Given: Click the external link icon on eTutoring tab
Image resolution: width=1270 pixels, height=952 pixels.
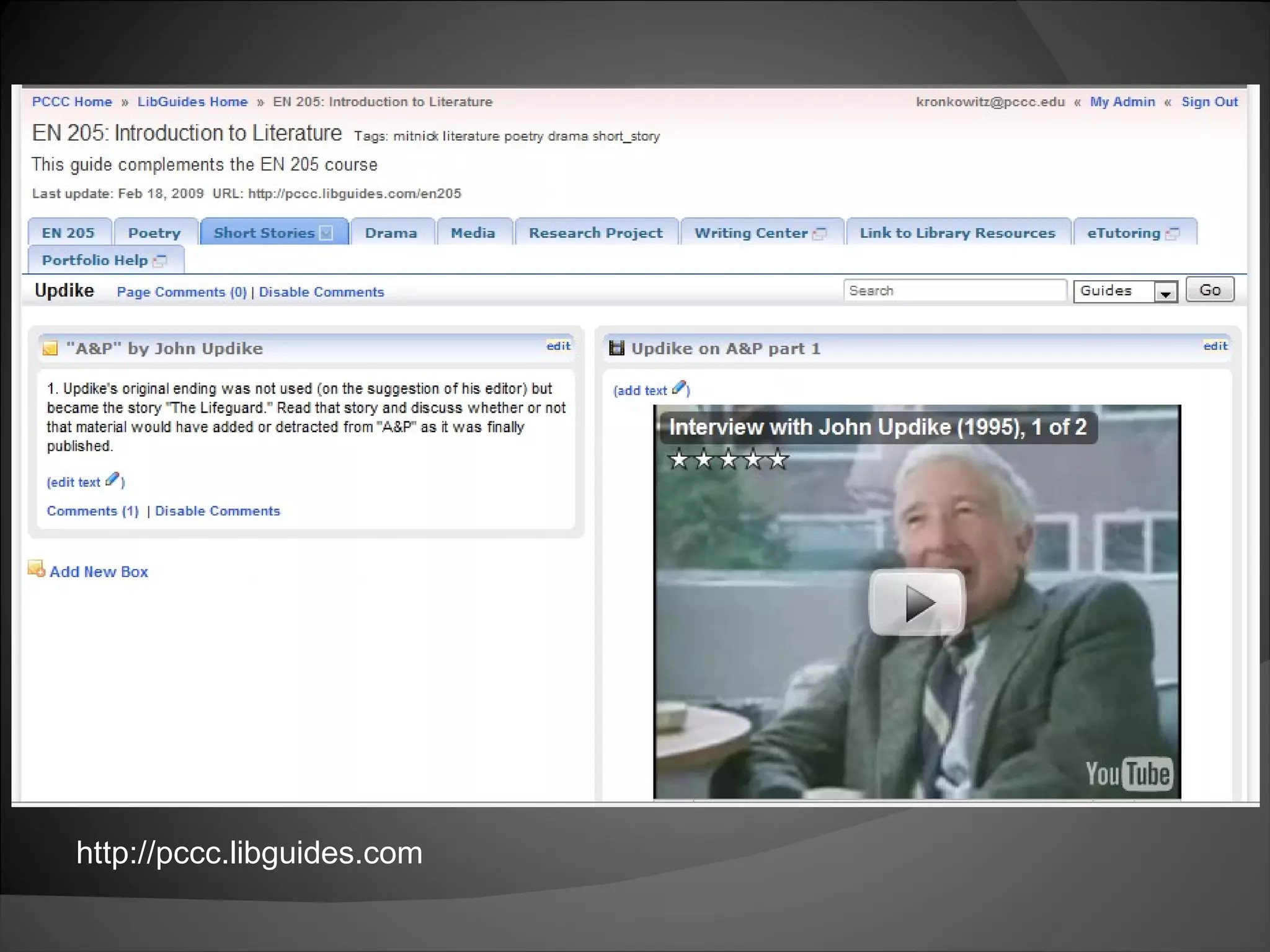Looking at the screenshot, I should 1172,234.
